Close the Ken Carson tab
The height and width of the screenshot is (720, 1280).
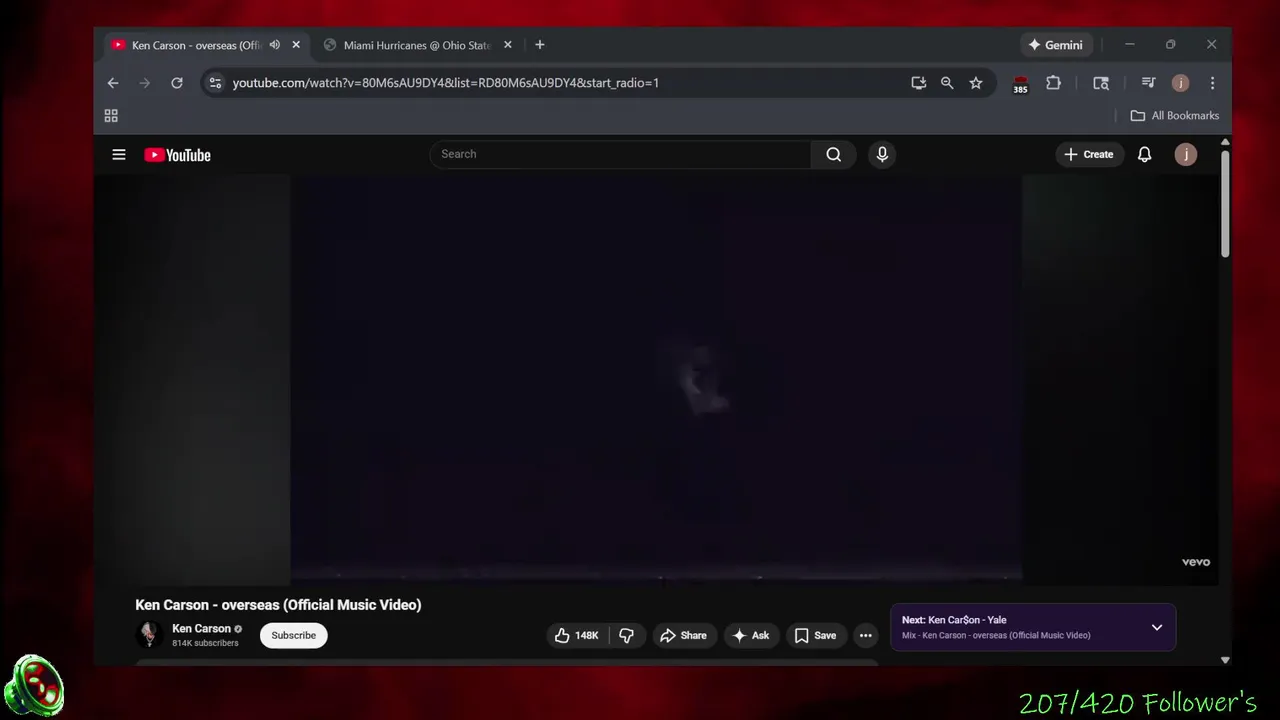point(296,45)
